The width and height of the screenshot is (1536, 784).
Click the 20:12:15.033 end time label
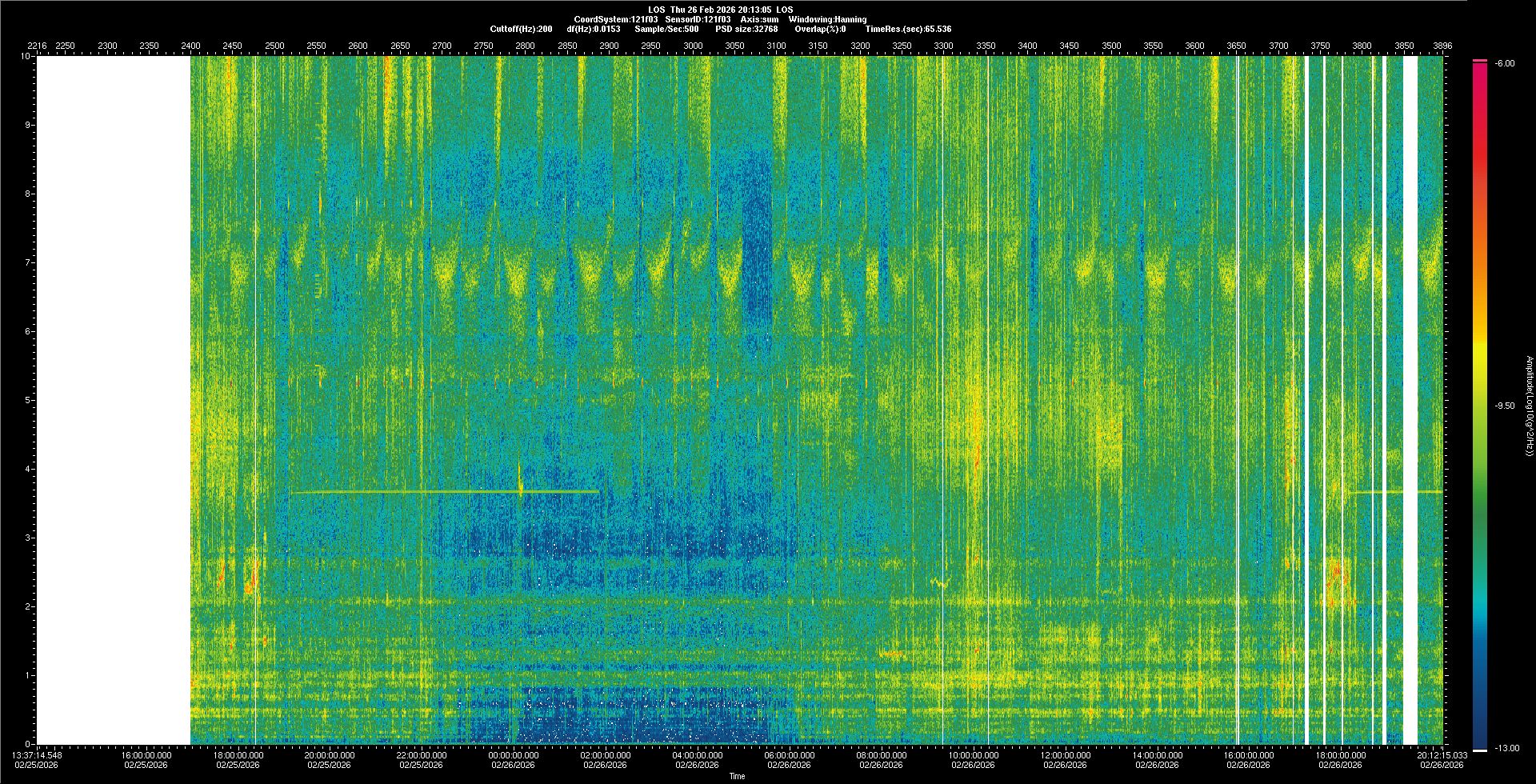tap(1442, 754)
